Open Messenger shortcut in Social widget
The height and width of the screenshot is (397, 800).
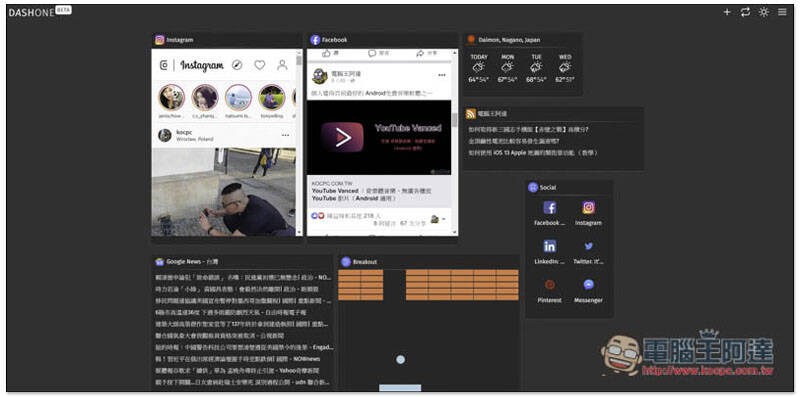(588, 290)
